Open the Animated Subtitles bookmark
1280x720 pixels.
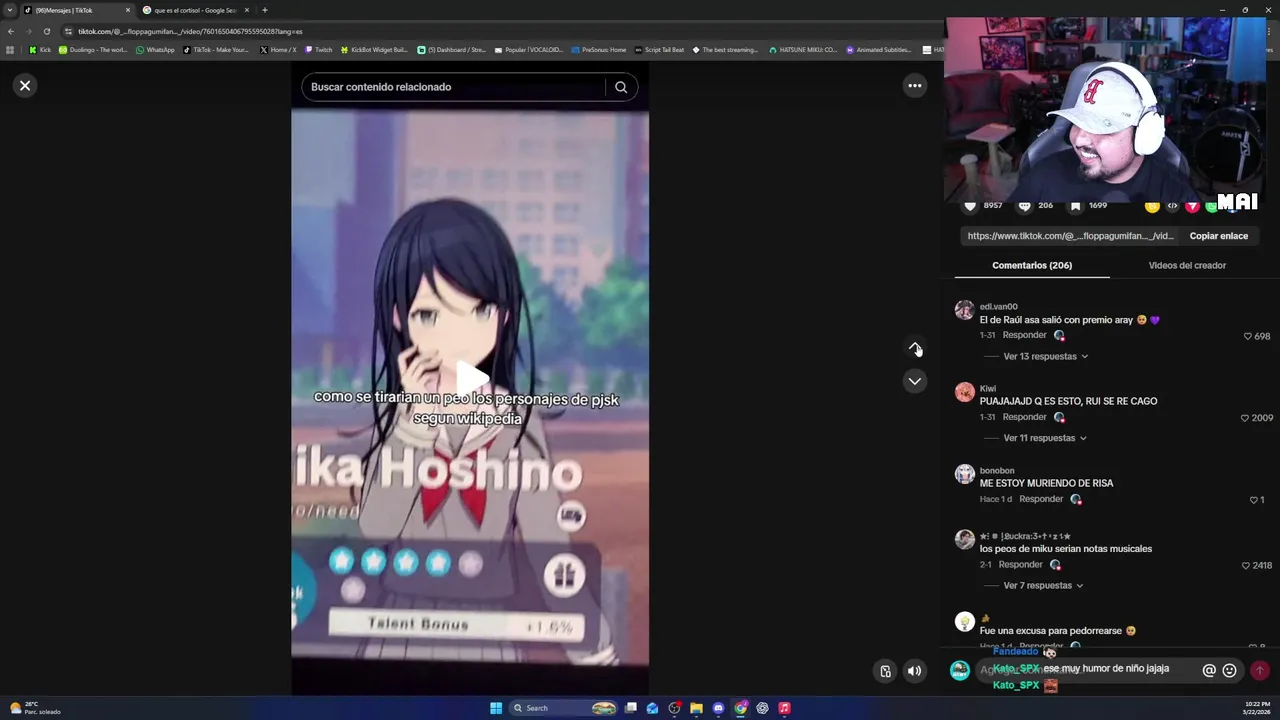click(x=879, y=50)
